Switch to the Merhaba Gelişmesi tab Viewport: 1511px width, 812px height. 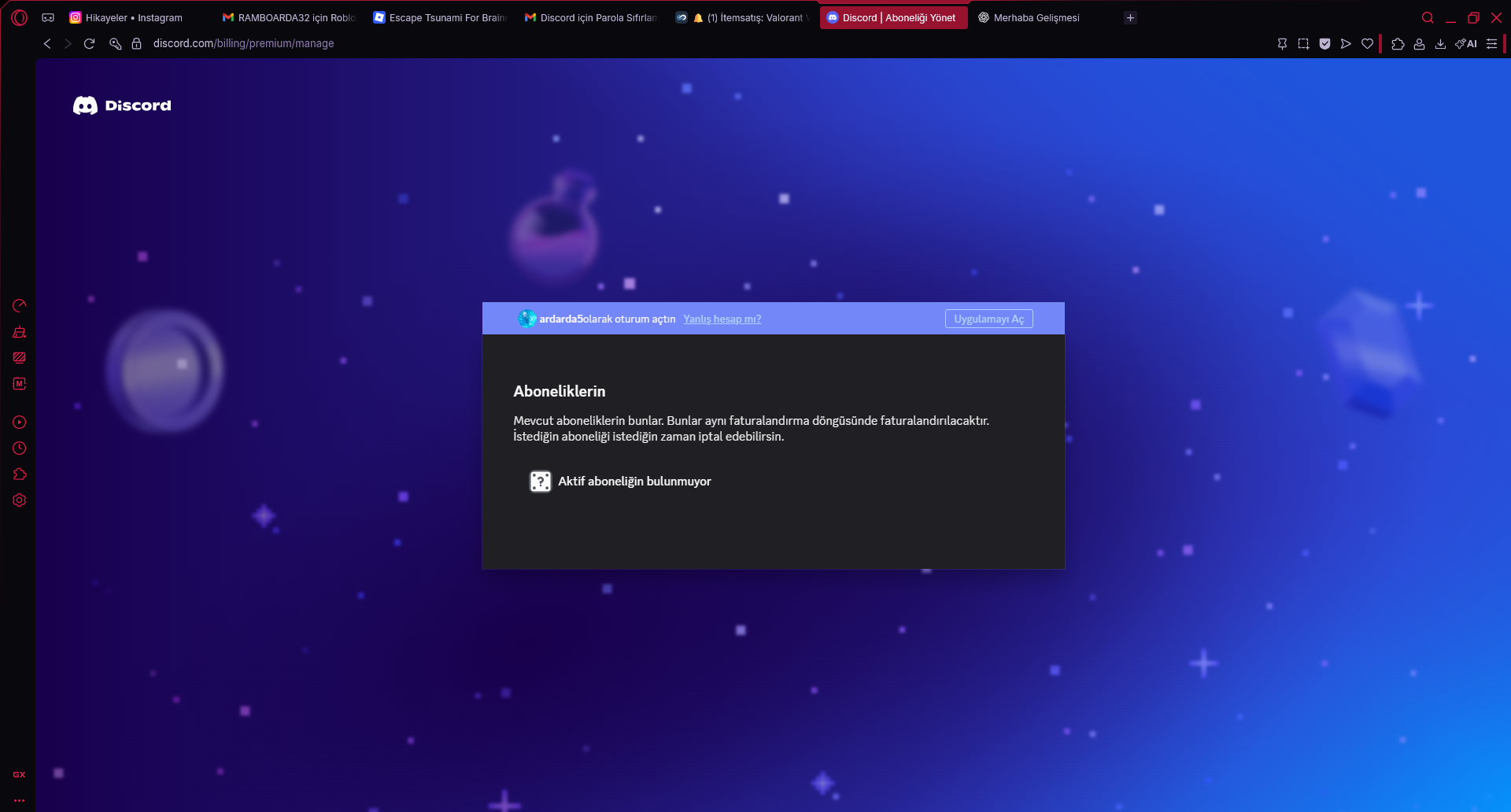(x=1044, y=17)
